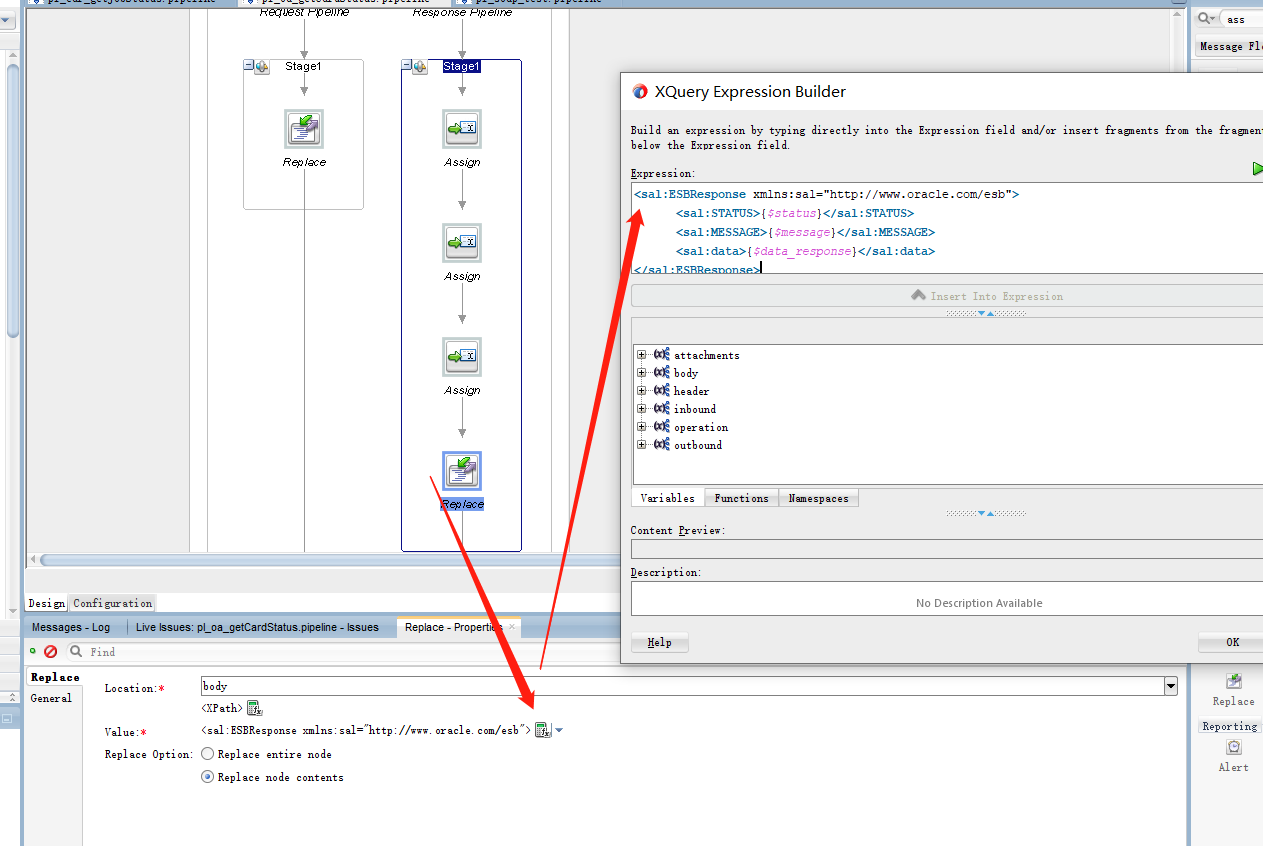
Task: Click into the XQuery Expression editor
Action: [x=947, y=229]
